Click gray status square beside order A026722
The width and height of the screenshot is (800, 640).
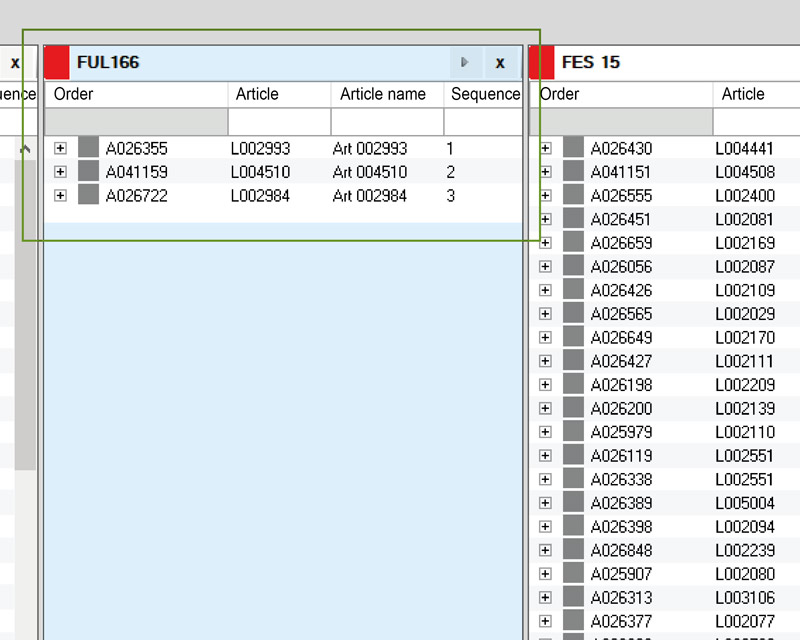click(88, 195)
